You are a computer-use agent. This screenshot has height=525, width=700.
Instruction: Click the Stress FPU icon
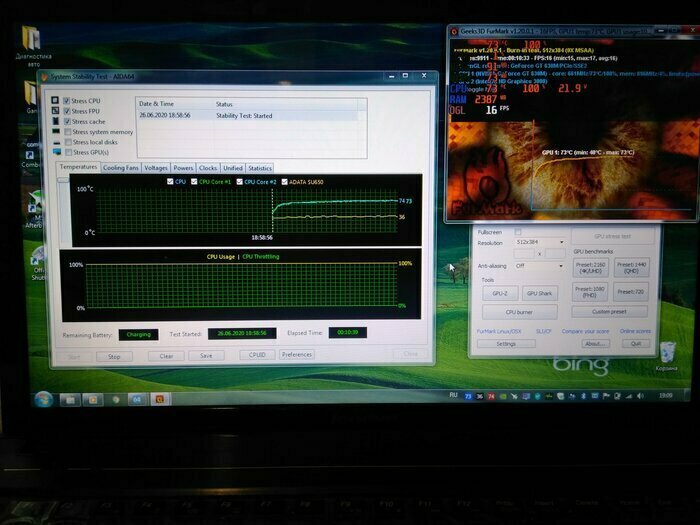click(x=55, y=110)
